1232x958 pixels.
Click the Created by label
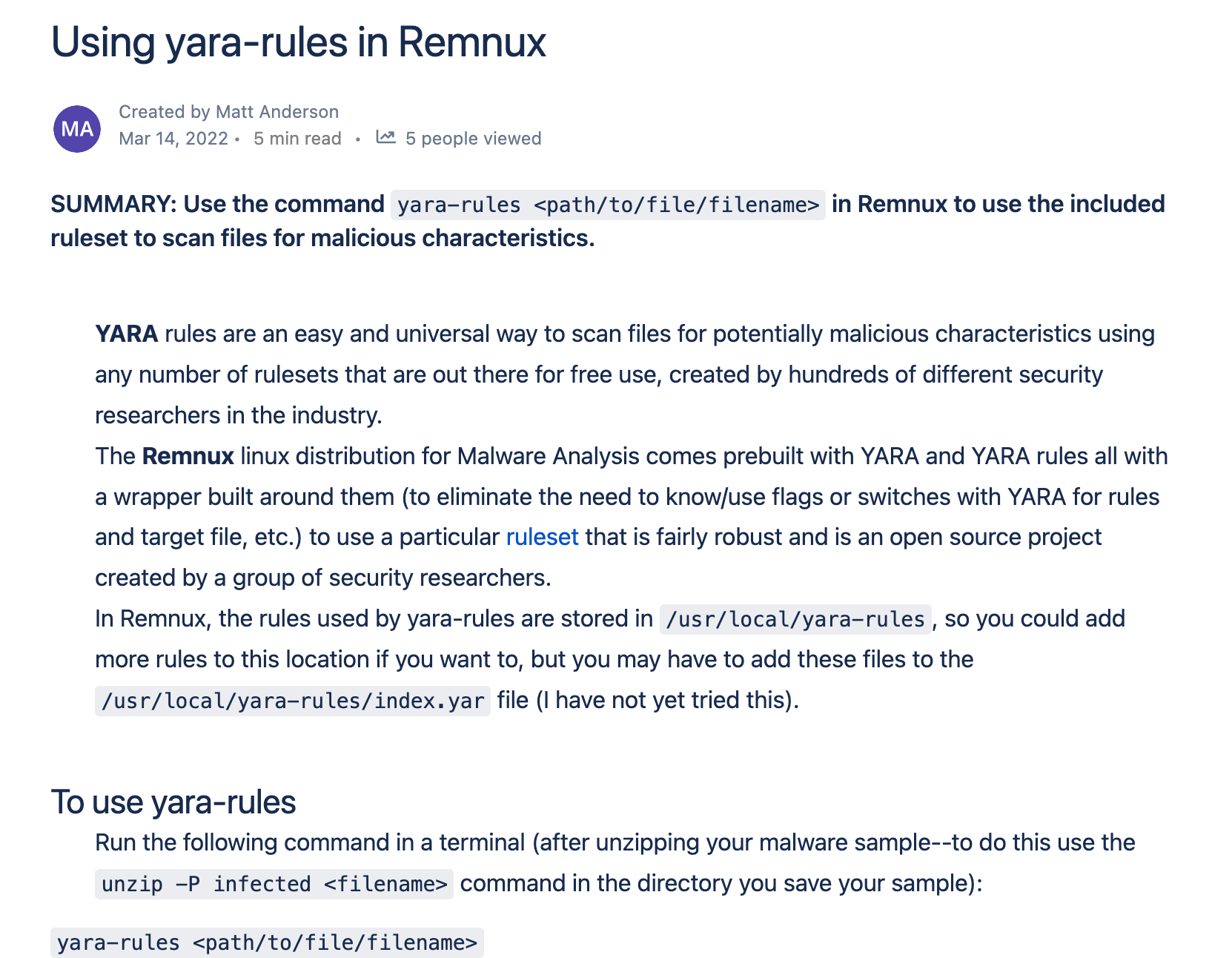coord(165,112)
